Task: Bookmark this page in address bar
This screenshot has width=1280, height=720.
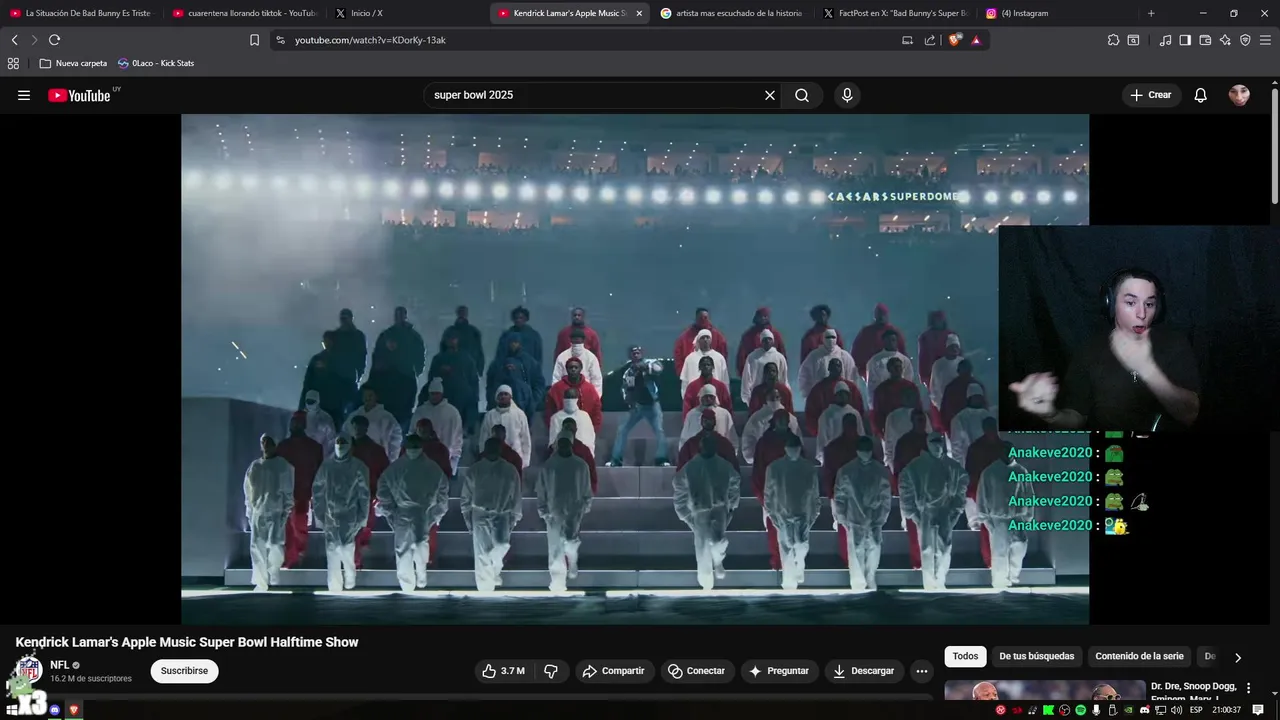Action: coord(254,40)
